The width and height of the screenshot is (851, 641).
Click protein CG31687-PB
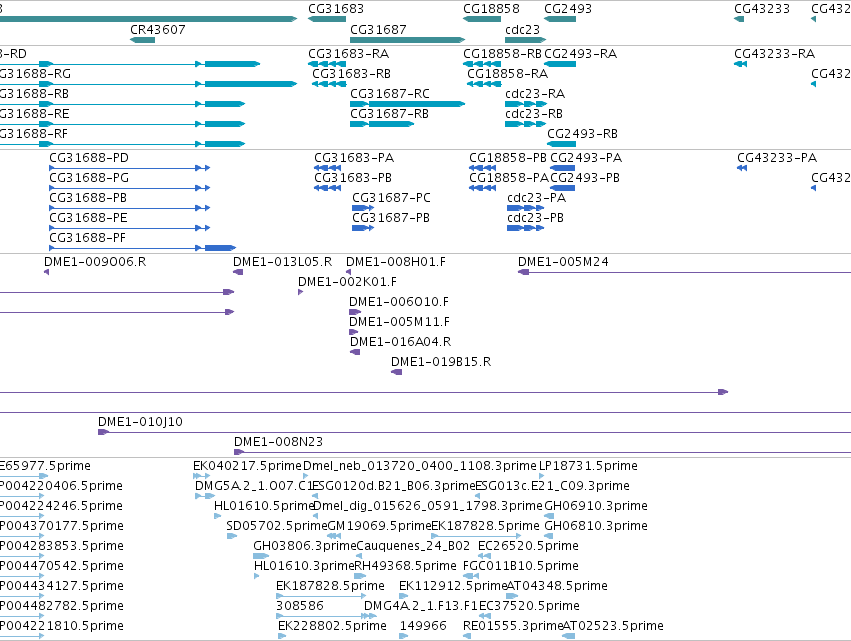391,218
